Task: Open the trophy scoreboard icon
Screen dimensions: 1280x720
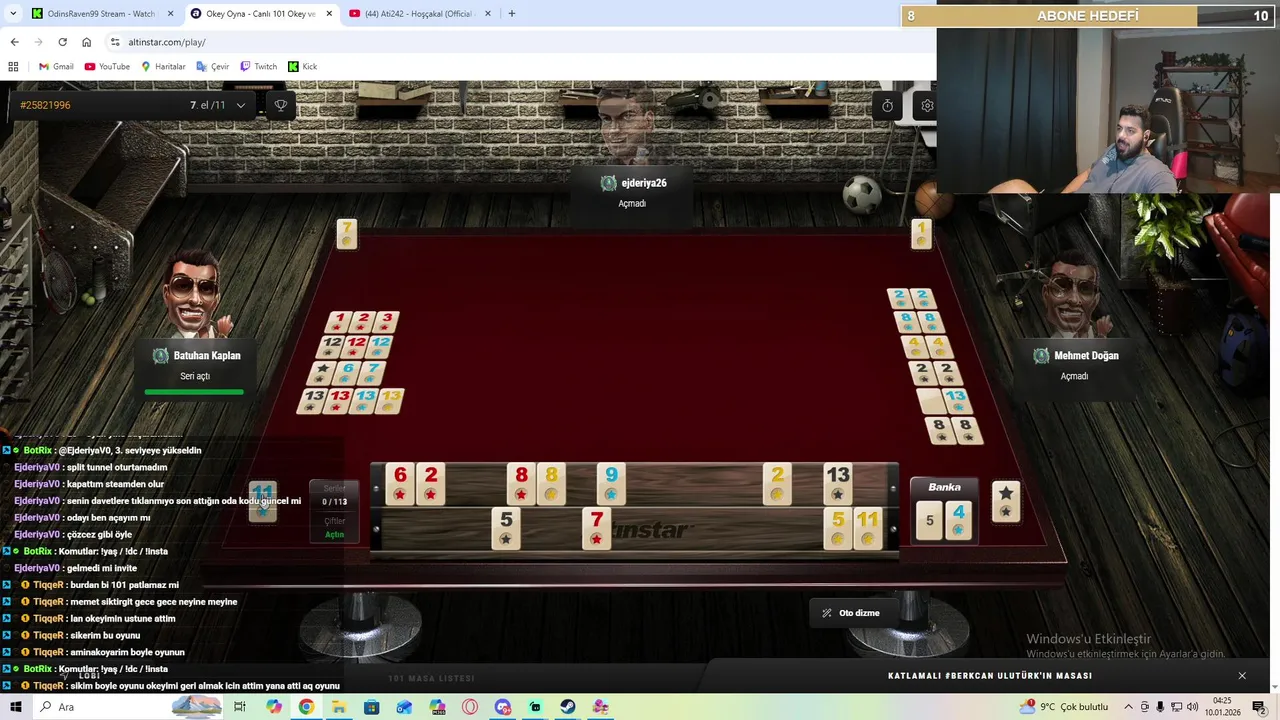Action: point(281,105)
